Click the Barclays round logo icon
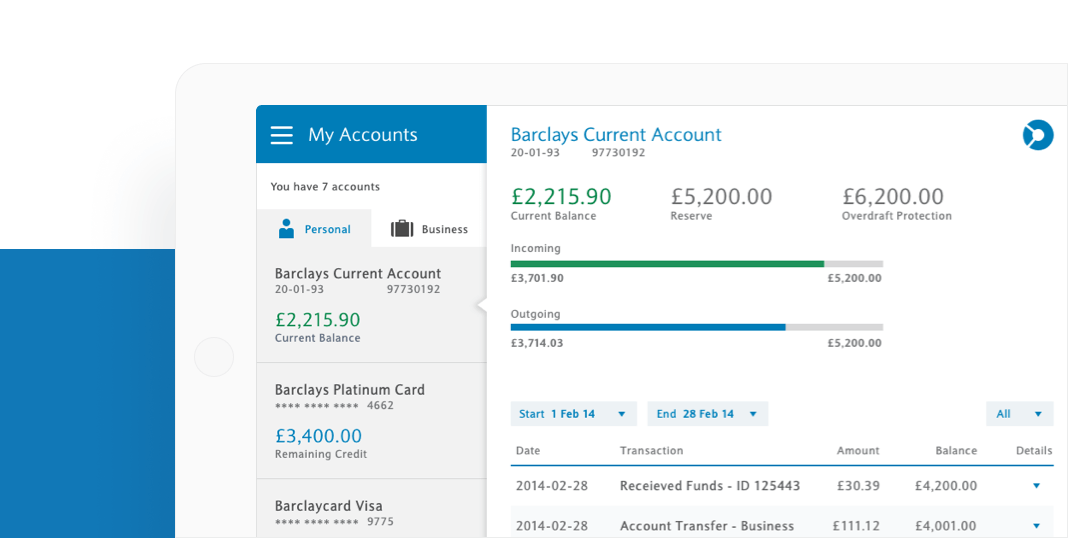Image resolution: width=1068 pixels, height=538 pixels. (1037, 135)
